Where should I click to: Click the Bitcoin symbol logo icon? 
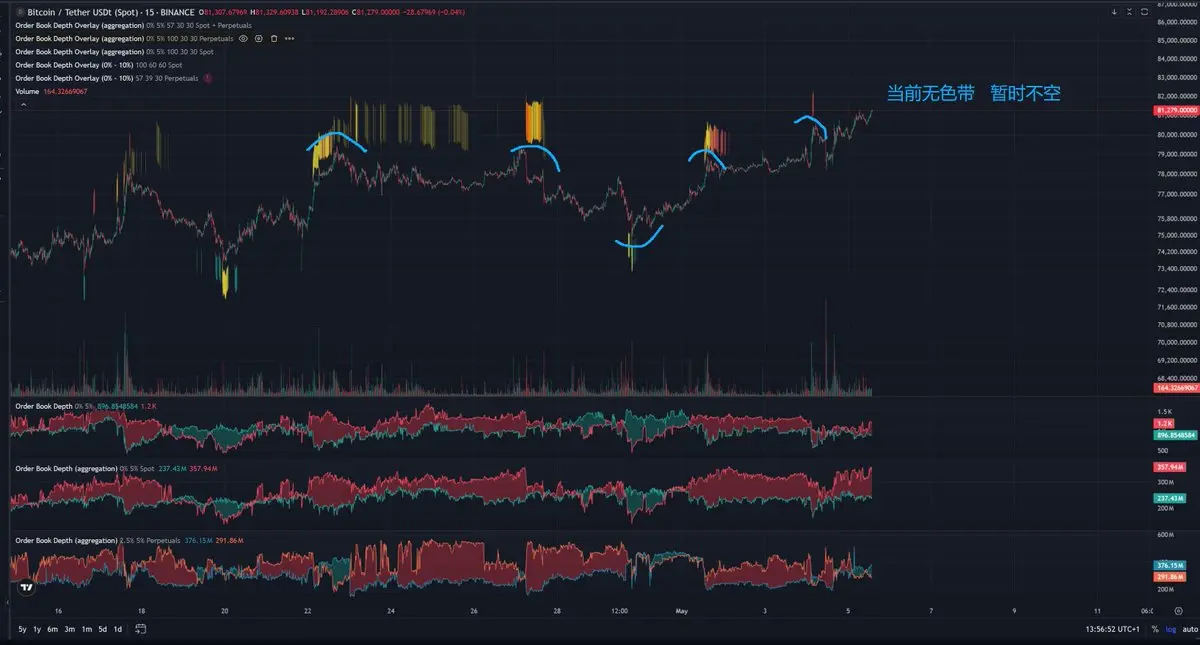point(20,12)
